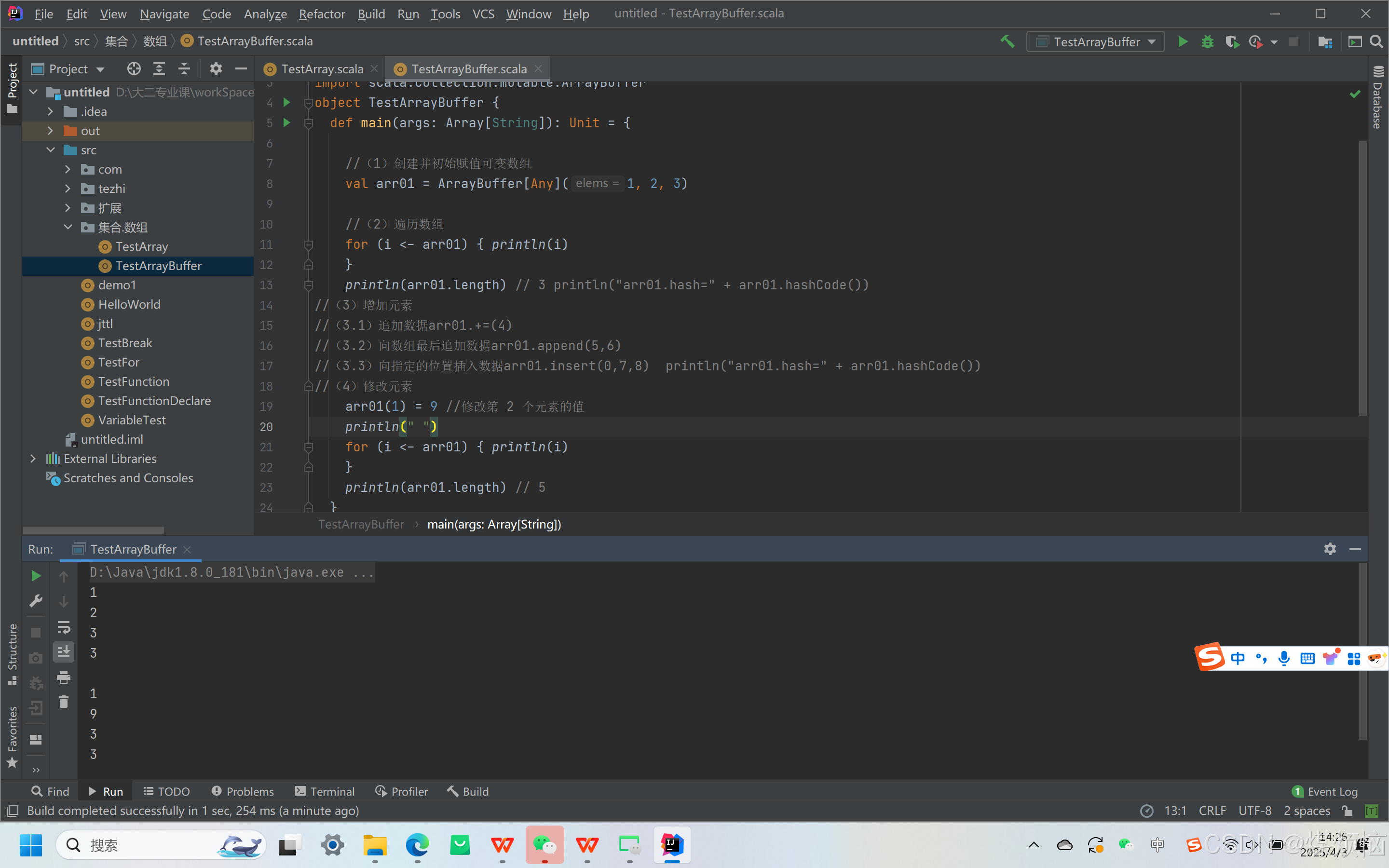This screenshot has width=1389, height=868.
Task: Click the Project panel horizontal scrollbar
Action: [94, 530]
